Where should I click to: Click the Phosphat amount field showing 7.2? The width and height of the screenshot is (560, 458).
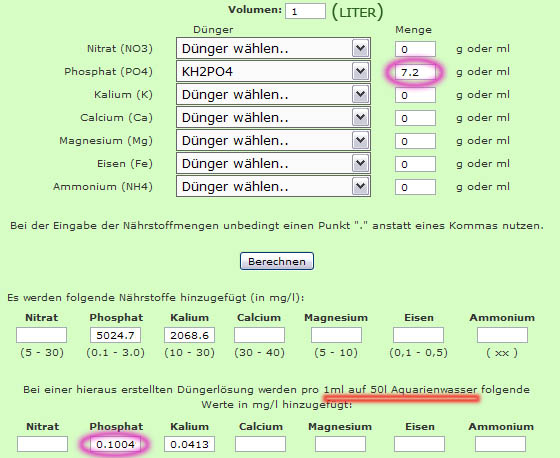pos(415,72)
